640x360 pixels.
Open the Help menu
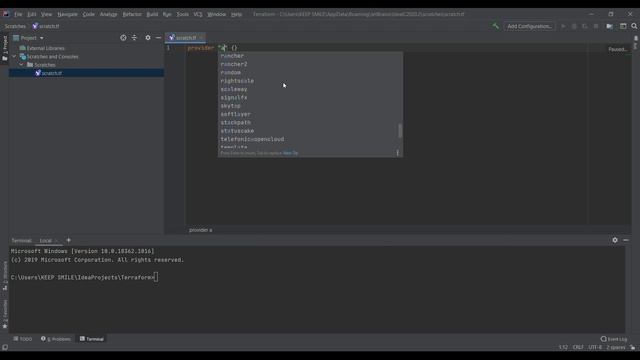(x=236, y=14)
